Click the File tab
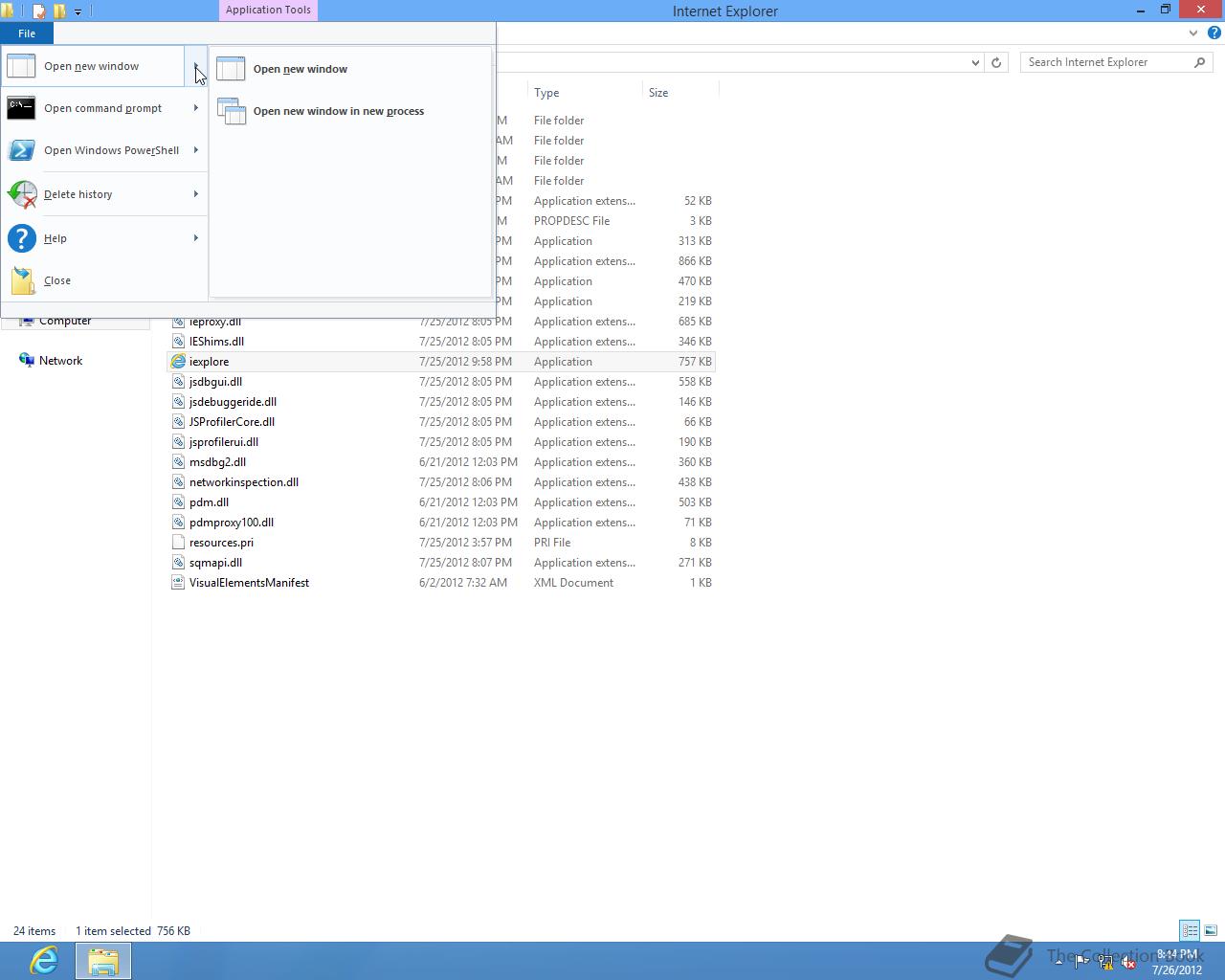The image size is (1225, 980). click(27, 33)
